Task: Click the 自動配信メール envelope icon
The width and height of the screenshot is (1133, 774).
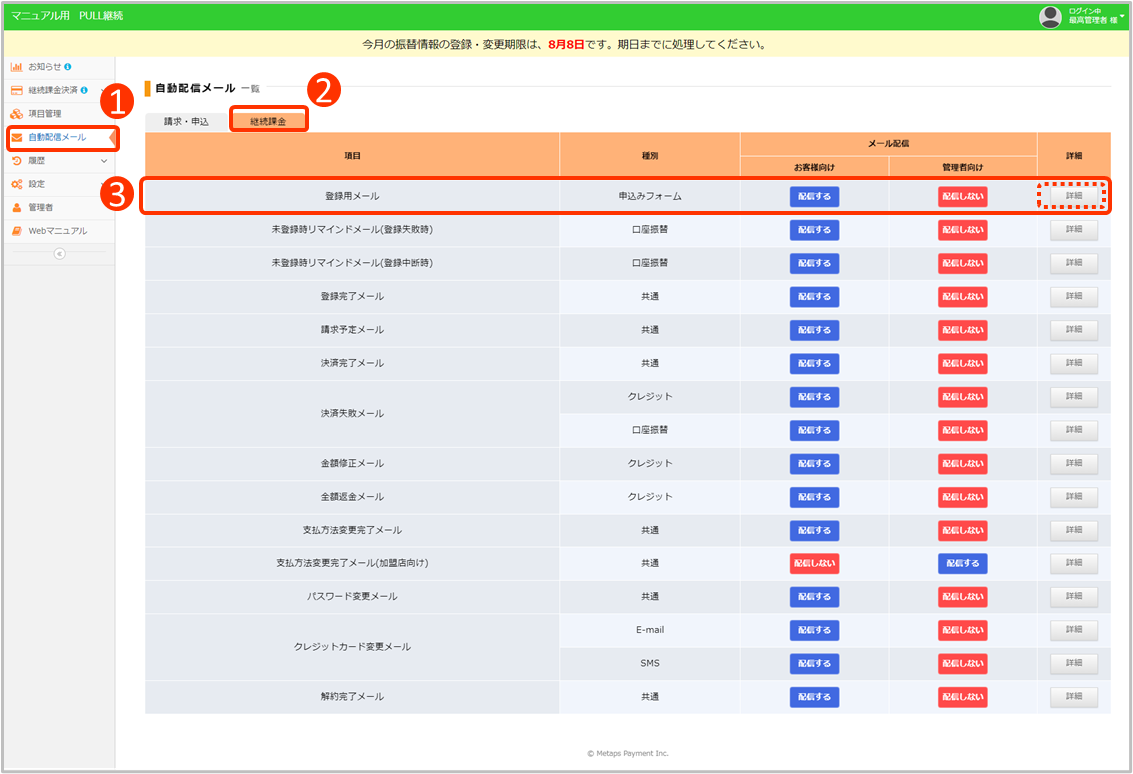Action: 17,137
